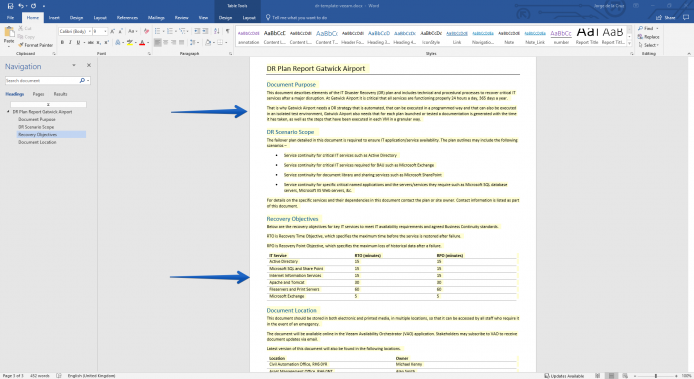The width and height of the screenshot is (694, 379).
Task: Justify the paragraph text
Action: (181, 43)
